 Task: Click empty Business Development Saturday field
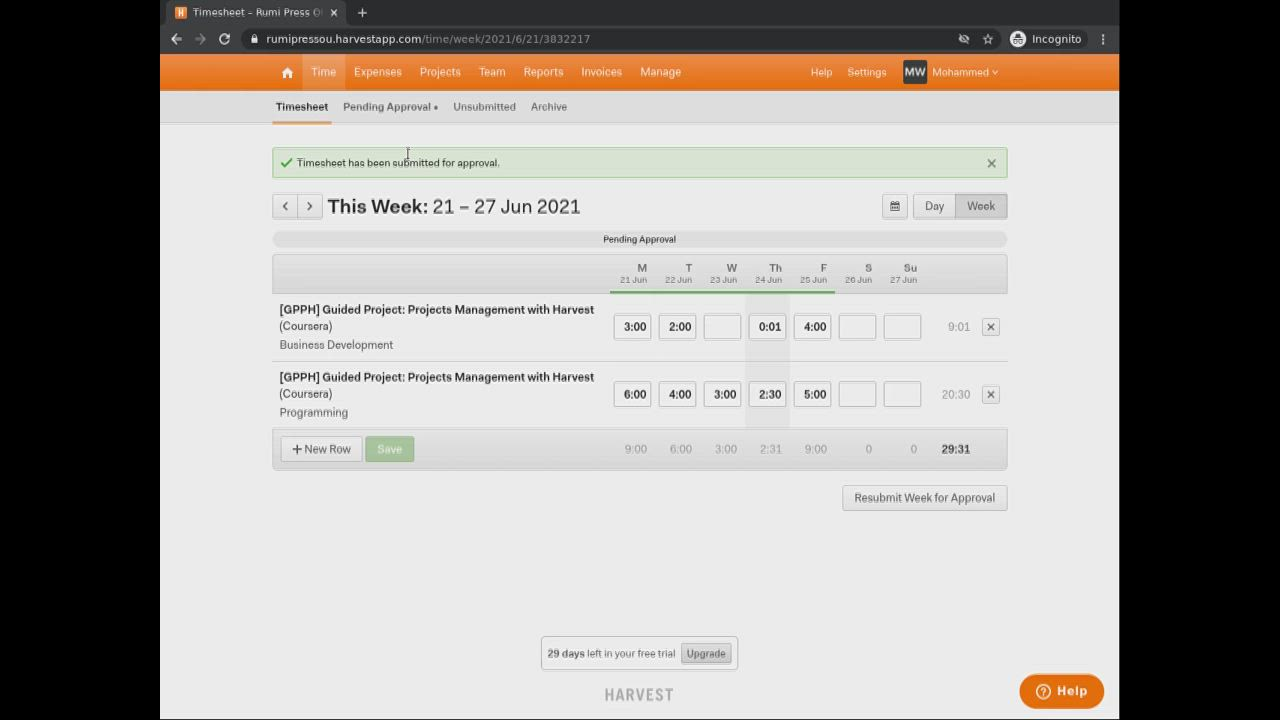coord(857,327)
